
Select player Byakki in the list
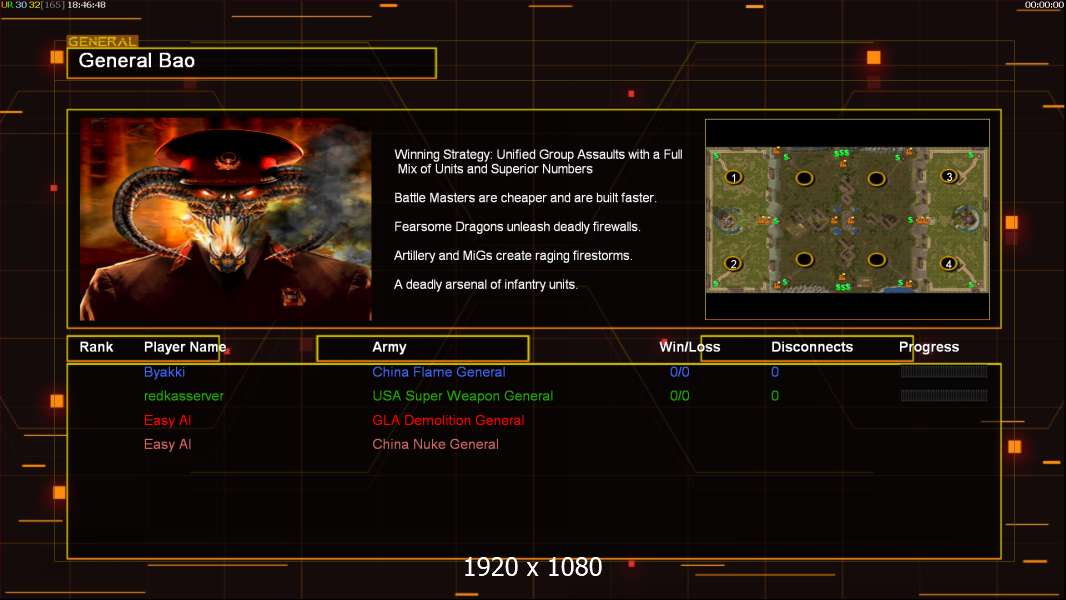(x=164, y=372)
